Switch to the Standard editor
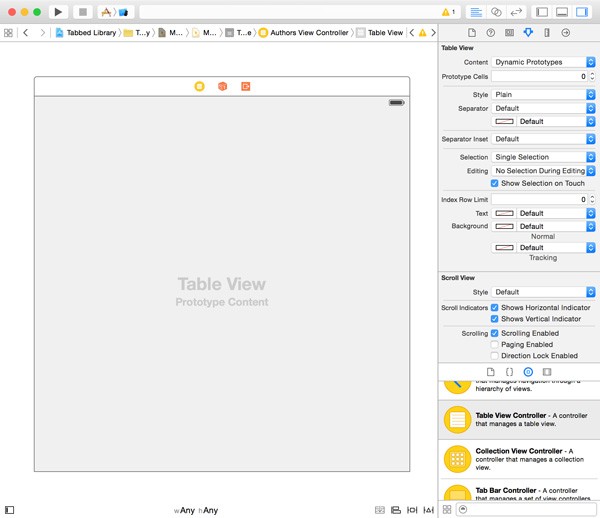The width and height of the screenshot is (600, 518). tap(476, 12)
